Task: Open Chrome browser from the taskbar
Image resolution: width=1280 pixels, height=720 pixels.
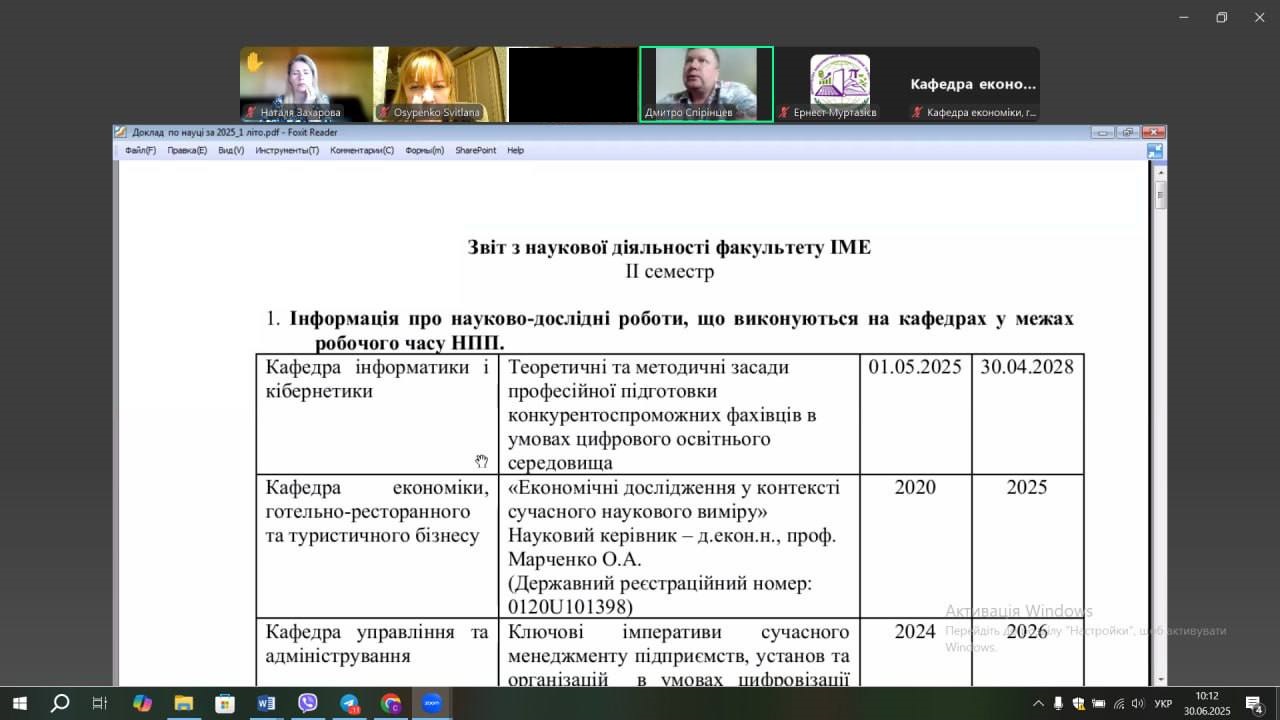Action: coord(391,703)
